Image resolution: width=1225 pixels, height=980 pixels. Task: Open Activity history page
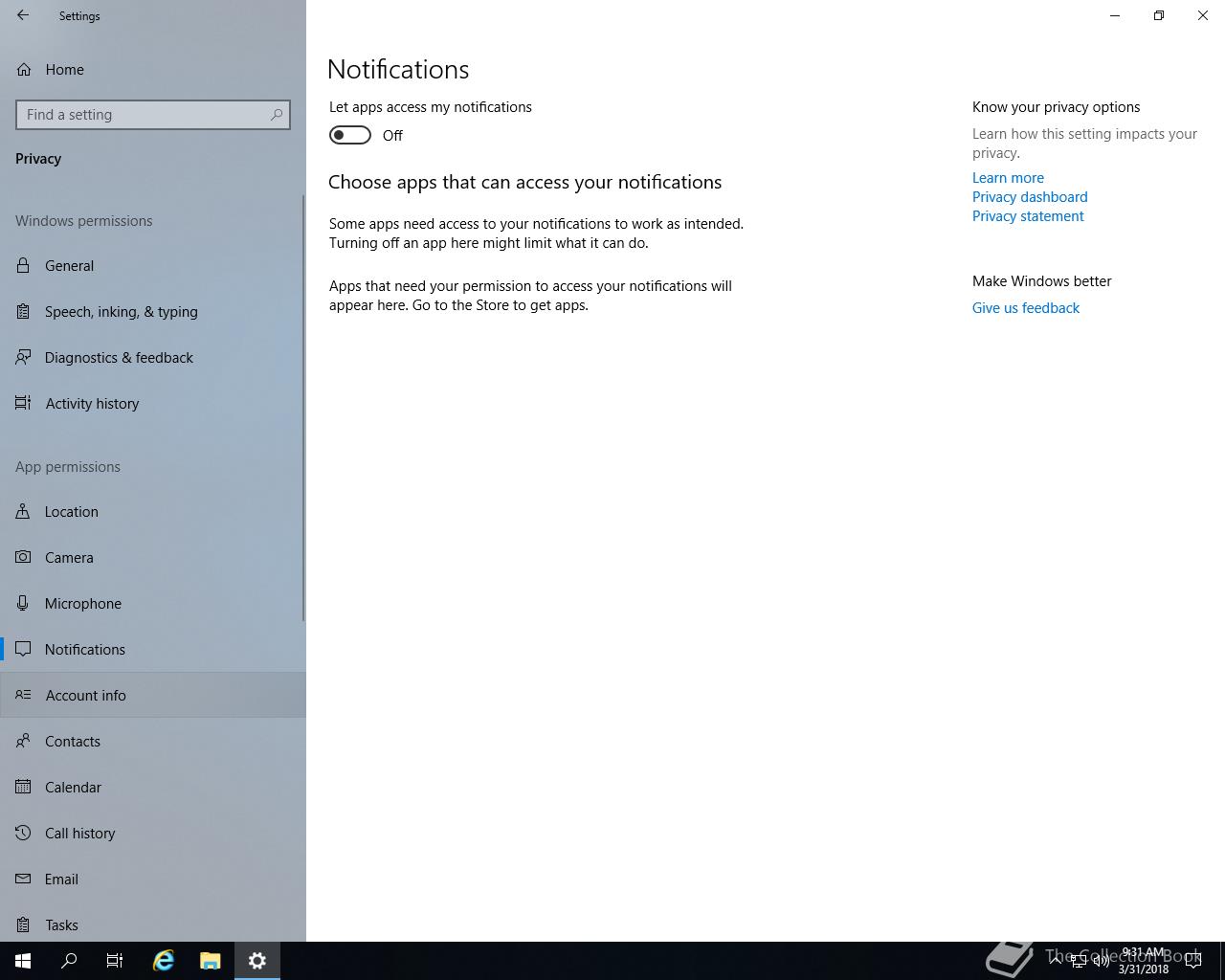tap(153, 404)
